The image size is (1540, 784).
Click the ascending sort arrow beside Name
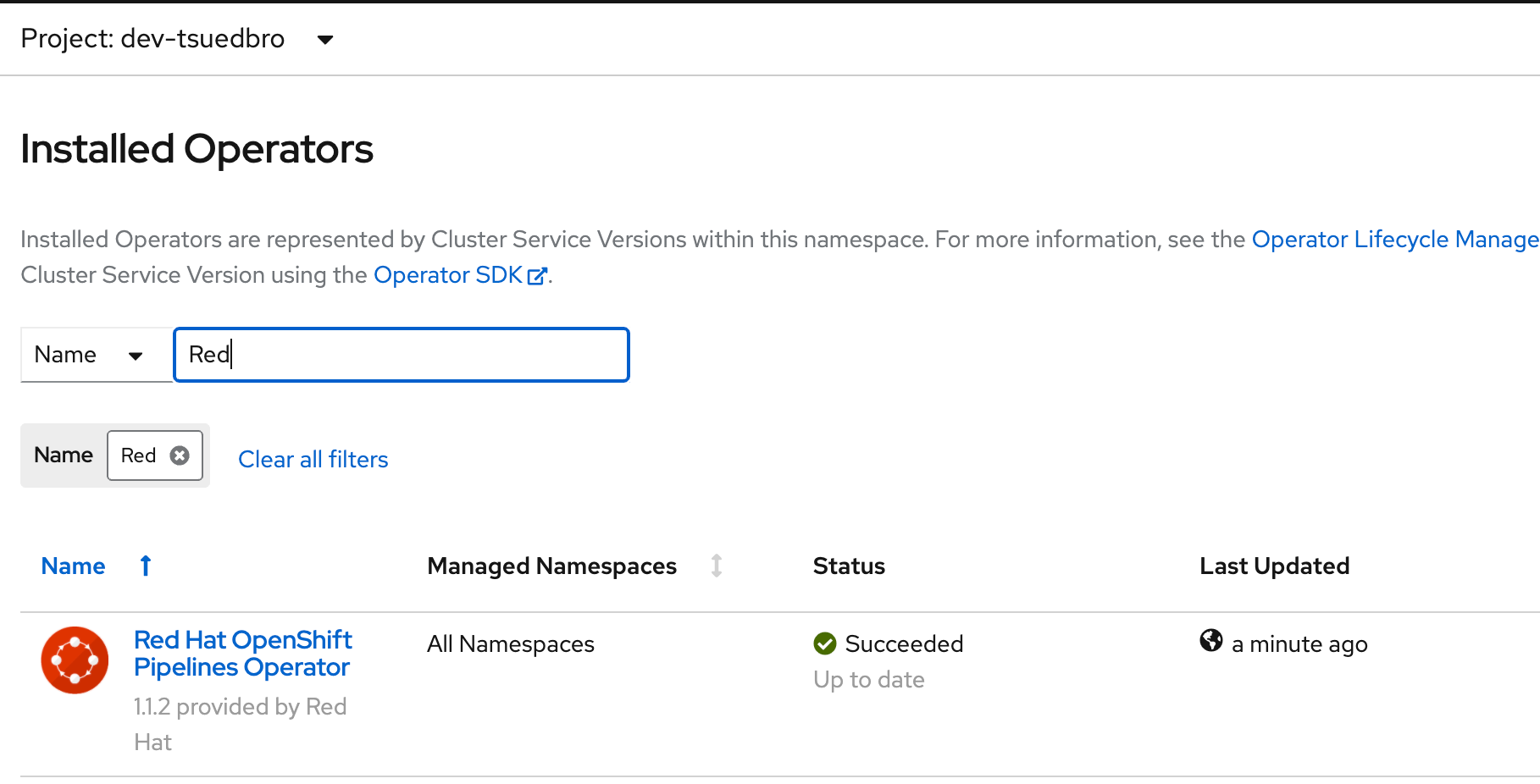coord(146,566)
